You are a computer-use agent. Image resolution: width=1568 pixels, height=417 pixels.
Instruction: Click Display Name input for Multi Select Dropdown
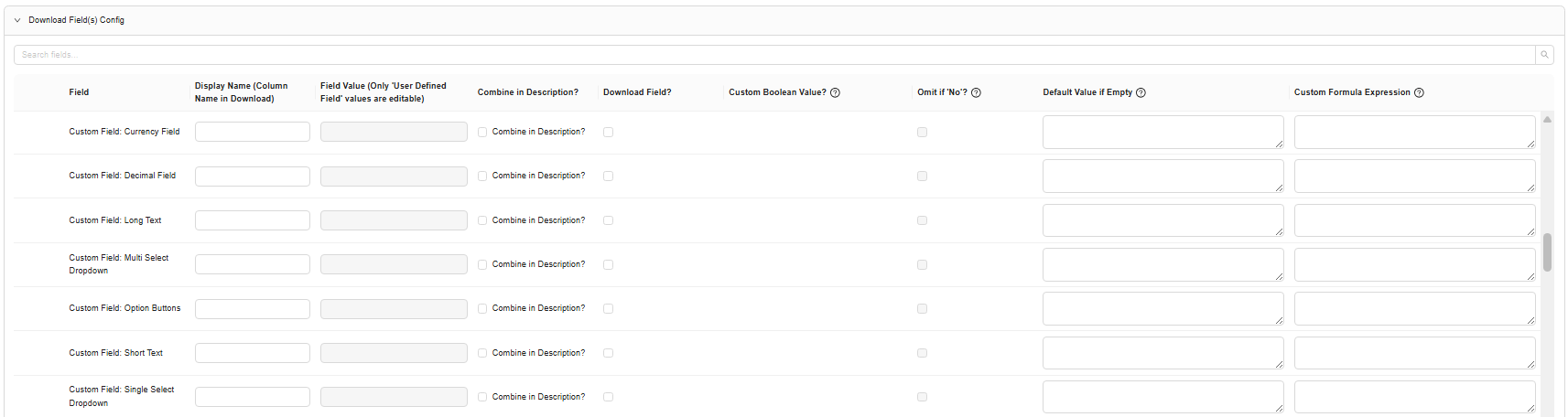(252, 264)
